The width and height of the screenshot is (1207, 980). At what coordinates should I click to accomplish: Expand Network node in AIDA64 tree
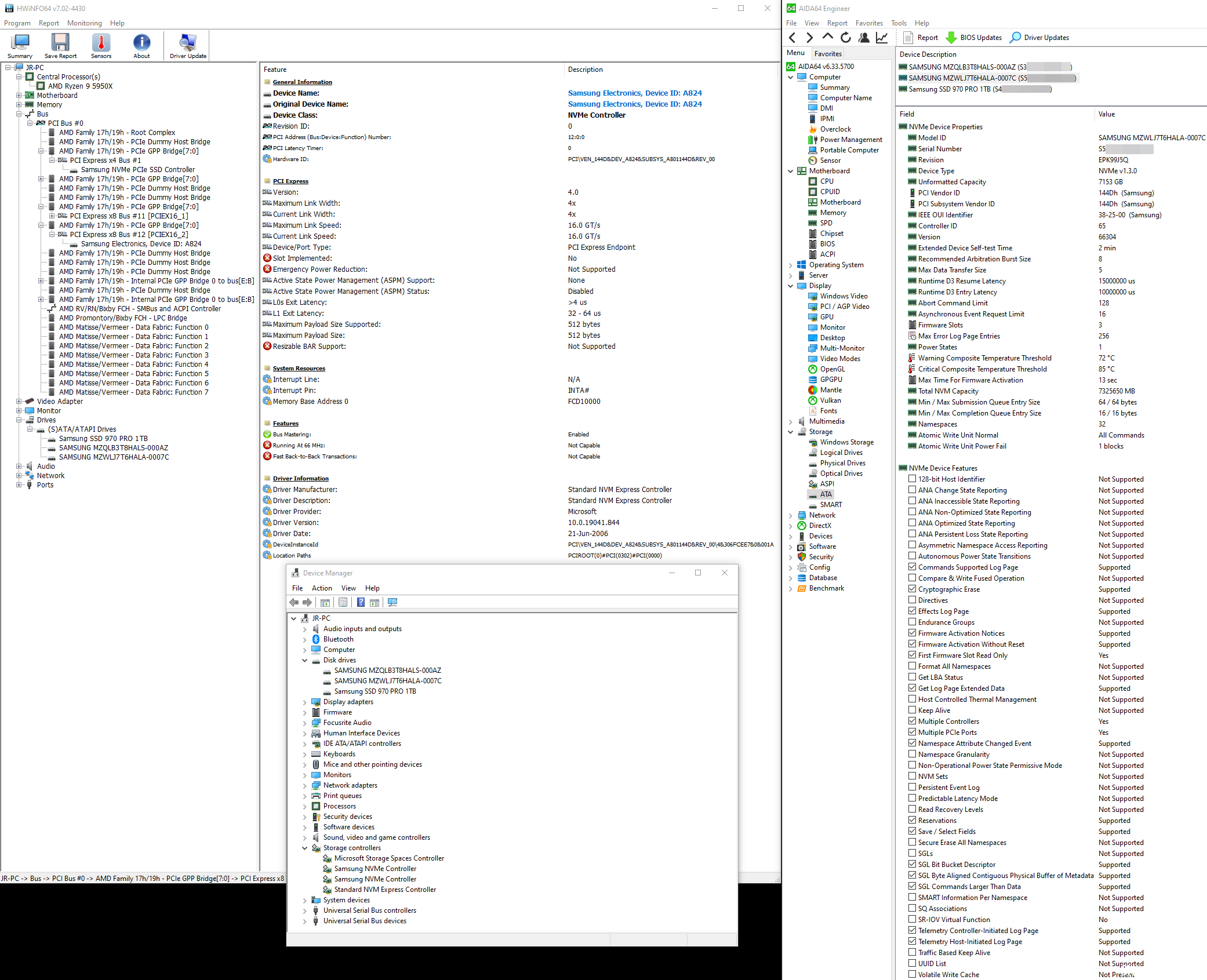pyautogui.click(x=791, y=515)
